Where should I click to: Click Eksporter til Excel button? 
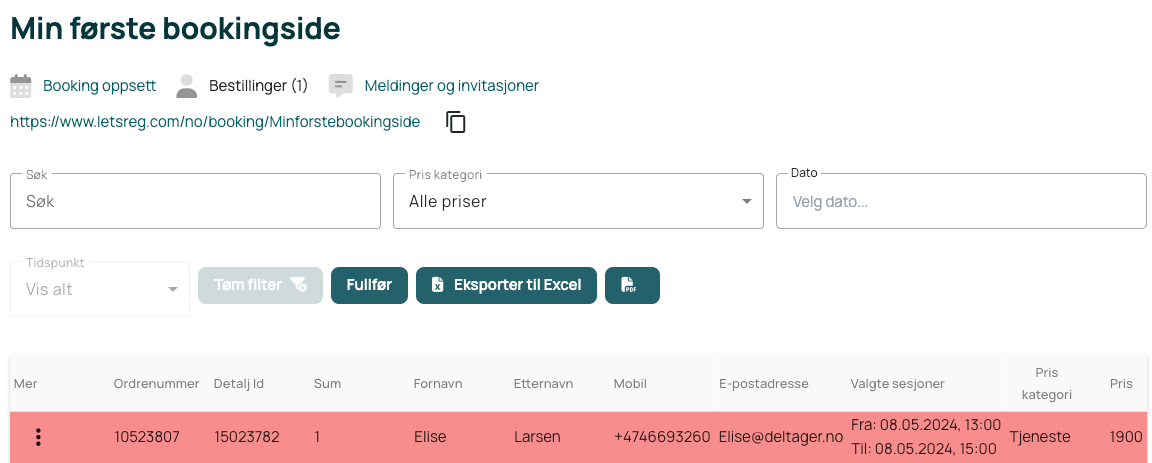pyautogui.click(x=506, y=285)
